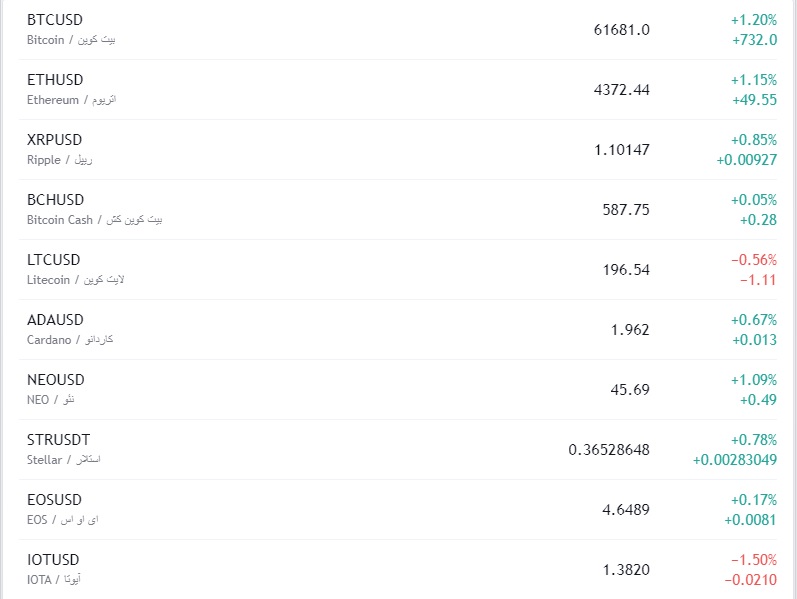Viewport: 797px width, 599px height.
Task: Click NEO's +1.09% change value
Action: pos(753,380)
